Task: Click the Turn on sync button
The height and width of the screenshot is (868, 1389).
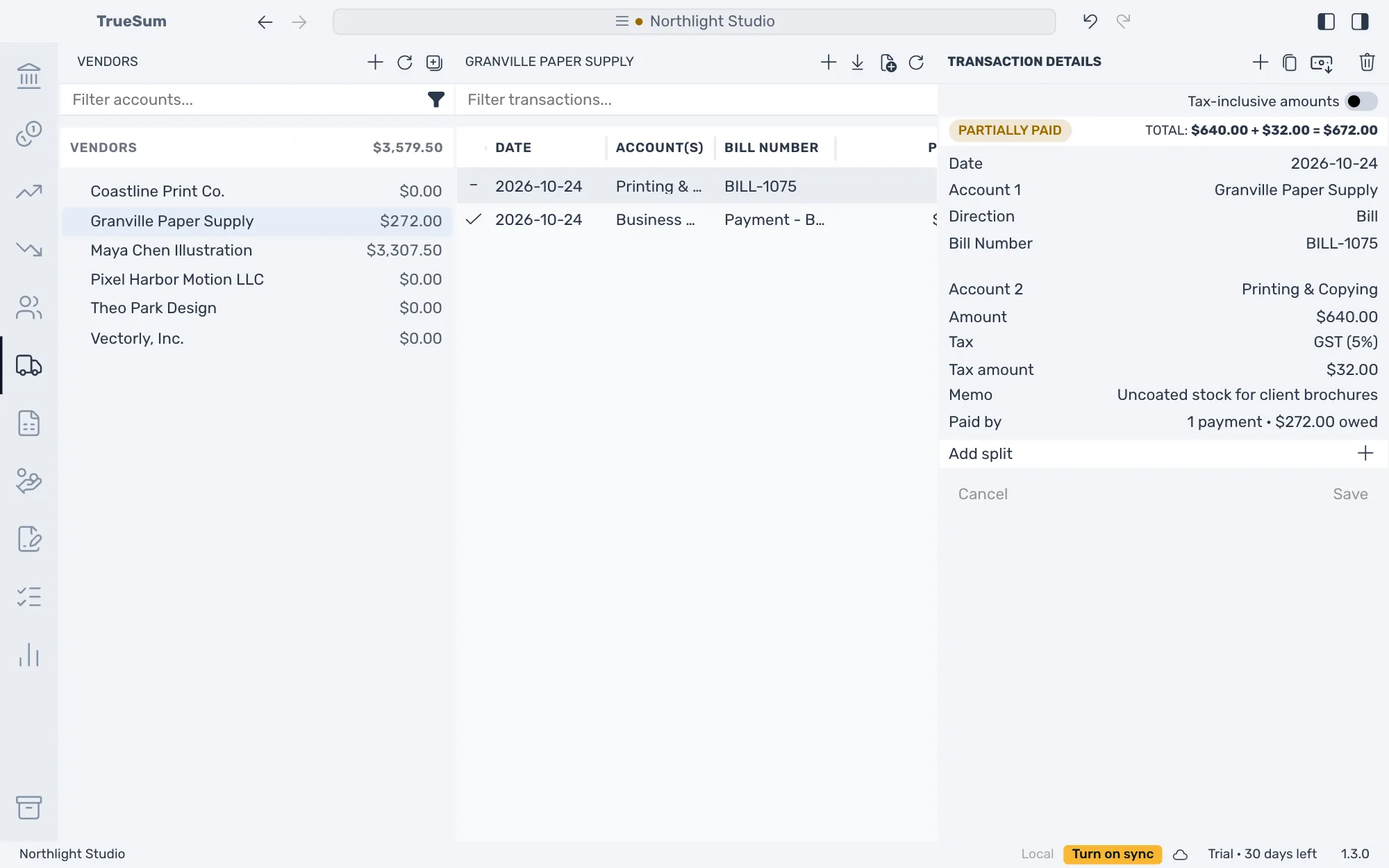Action: coord(1113,854)
